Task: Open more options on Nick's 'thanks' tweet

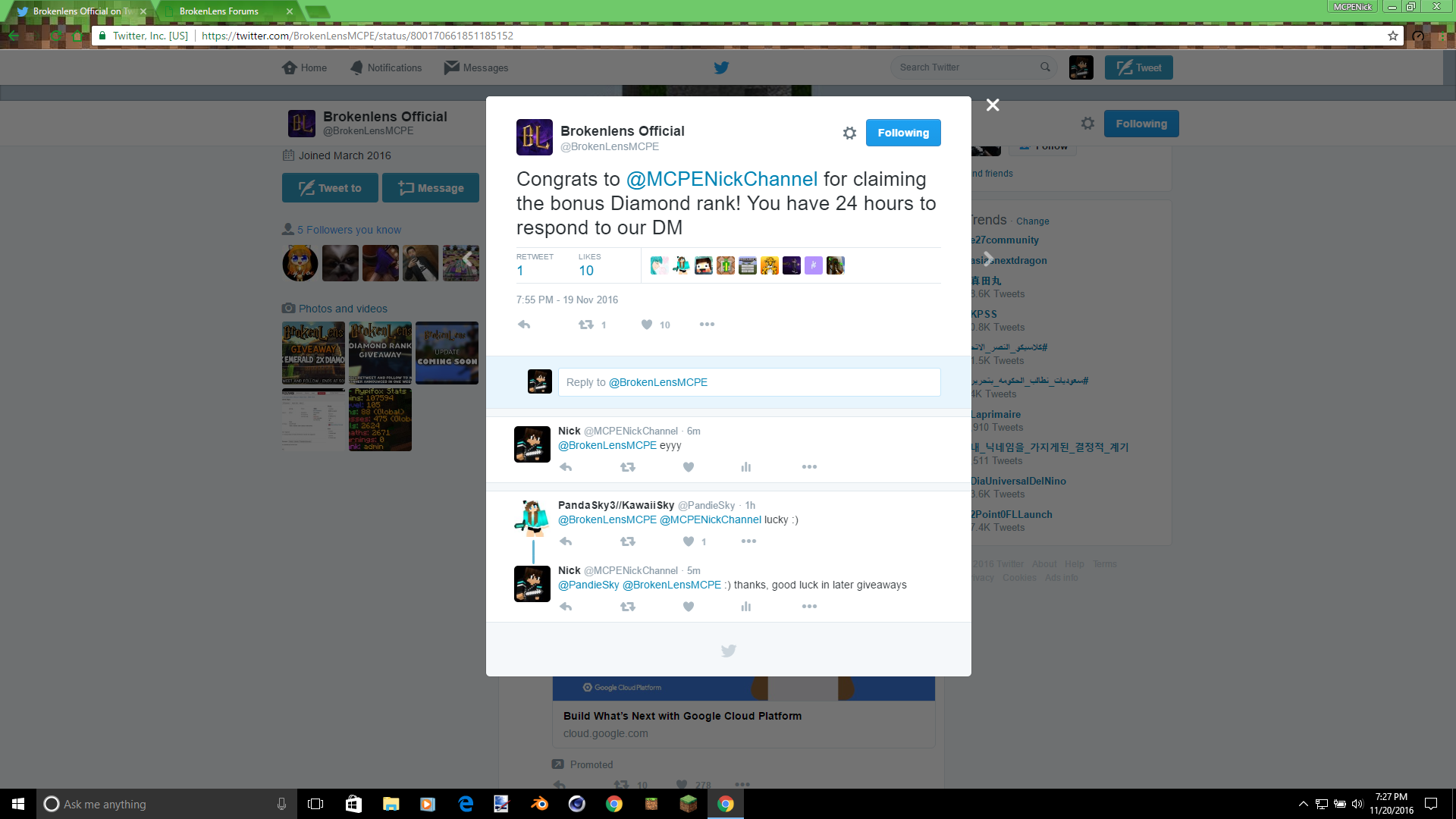Action: 809,607
